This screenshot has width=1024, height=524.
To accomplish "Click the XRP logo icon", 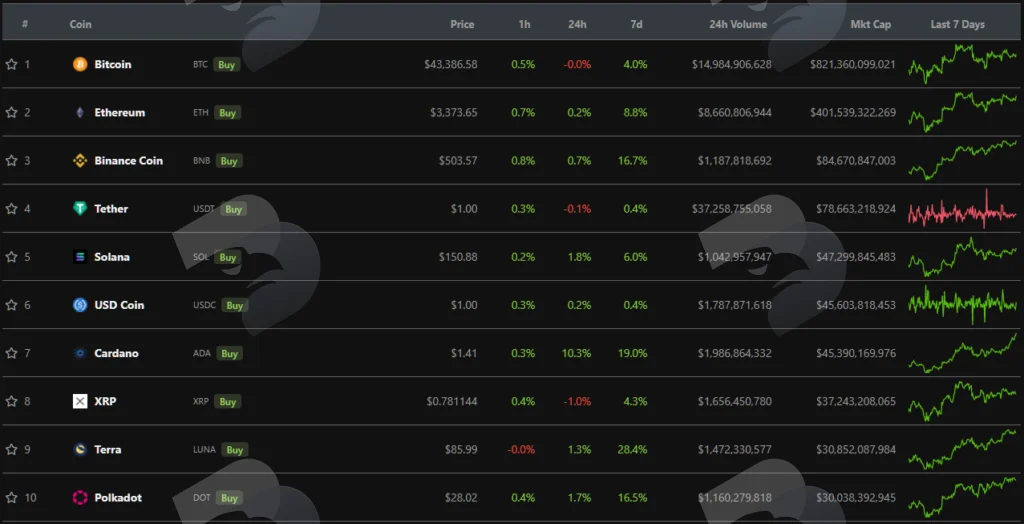I will (80, 401).
